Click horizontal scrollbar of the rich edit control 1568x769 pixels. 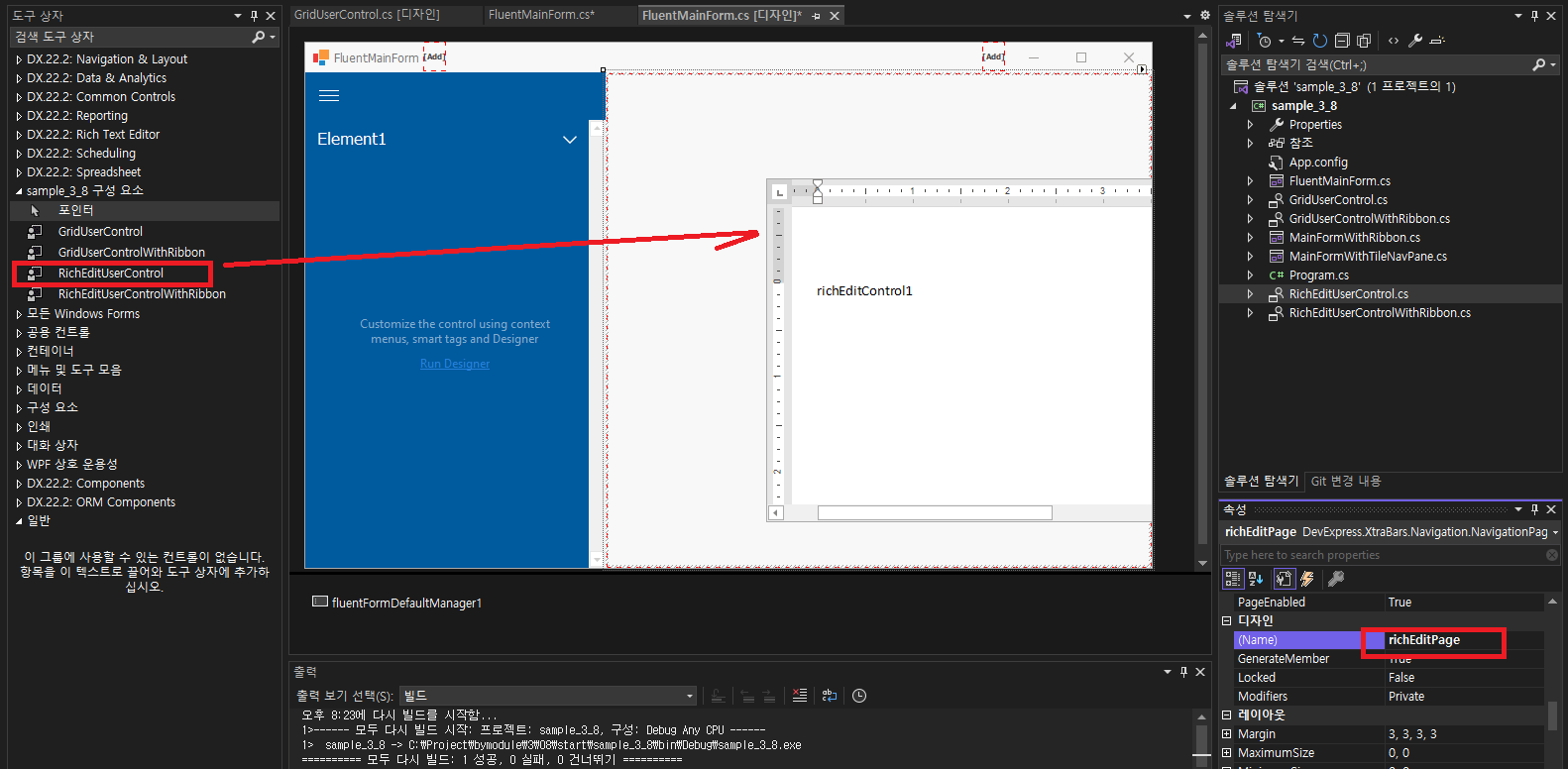(935, 512)
